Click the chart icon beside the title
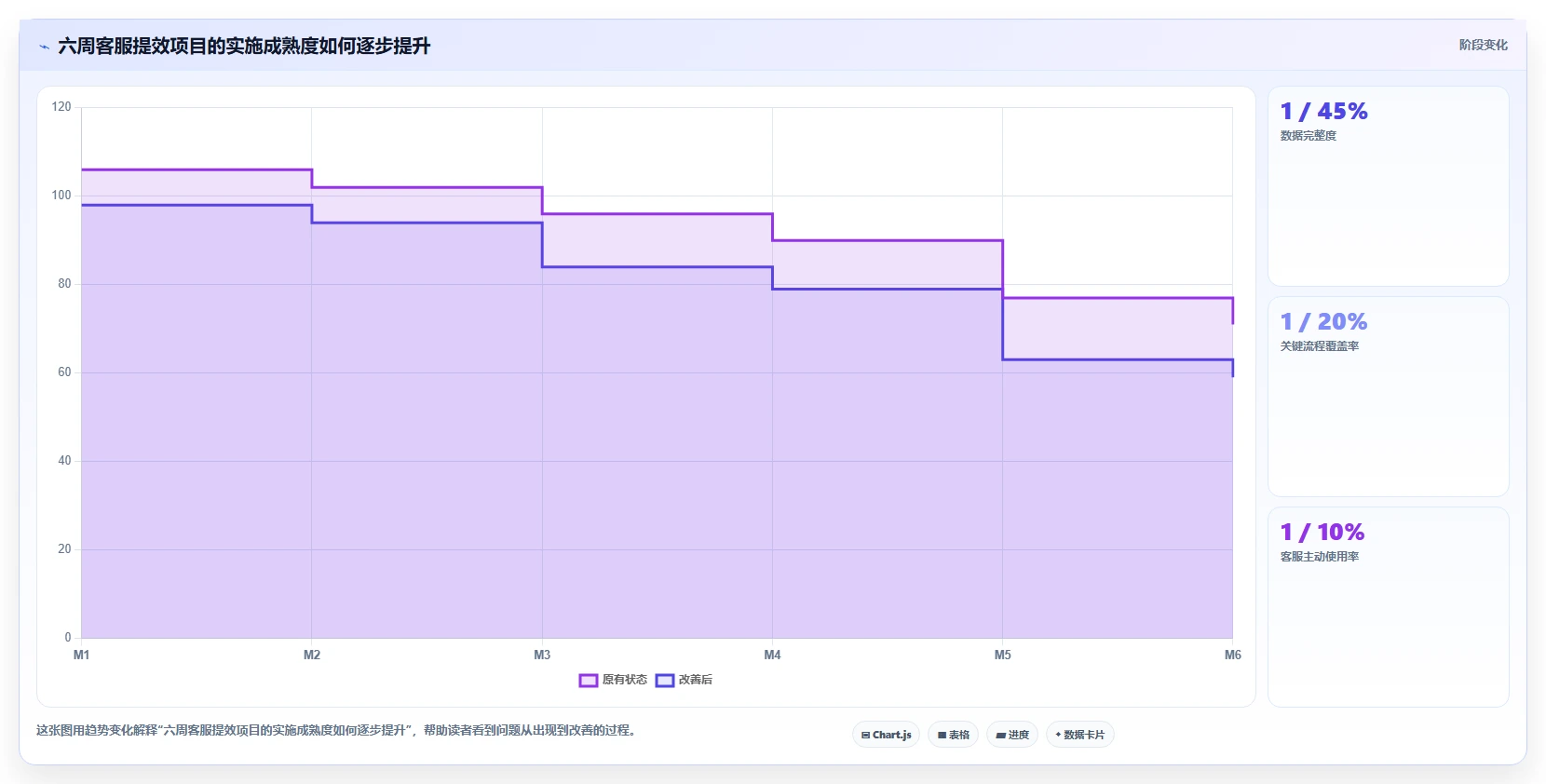1546x784 pixels. point(44,47)
